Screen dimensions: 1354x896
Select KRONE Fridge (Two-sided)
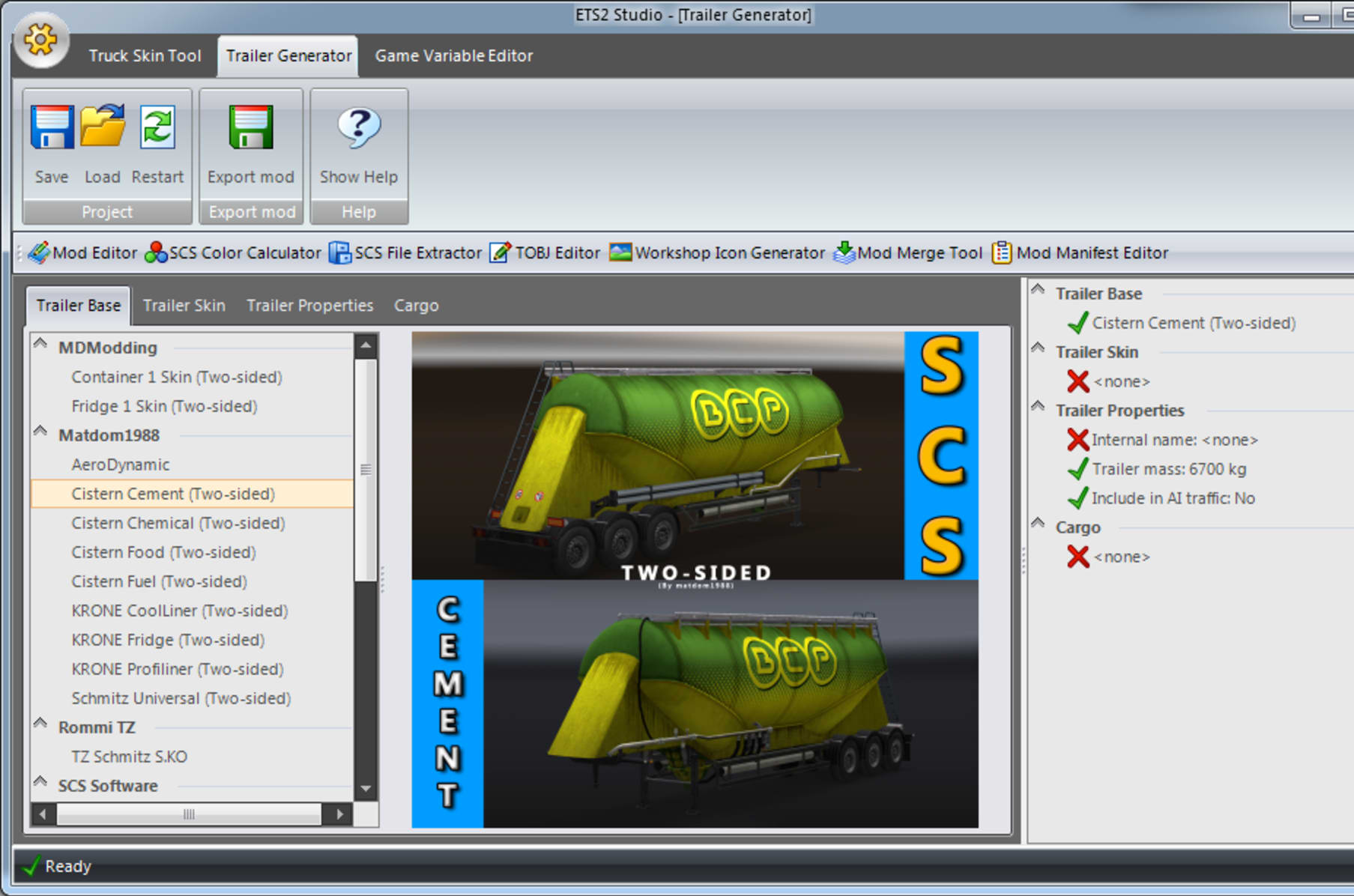tap(168, 640)
